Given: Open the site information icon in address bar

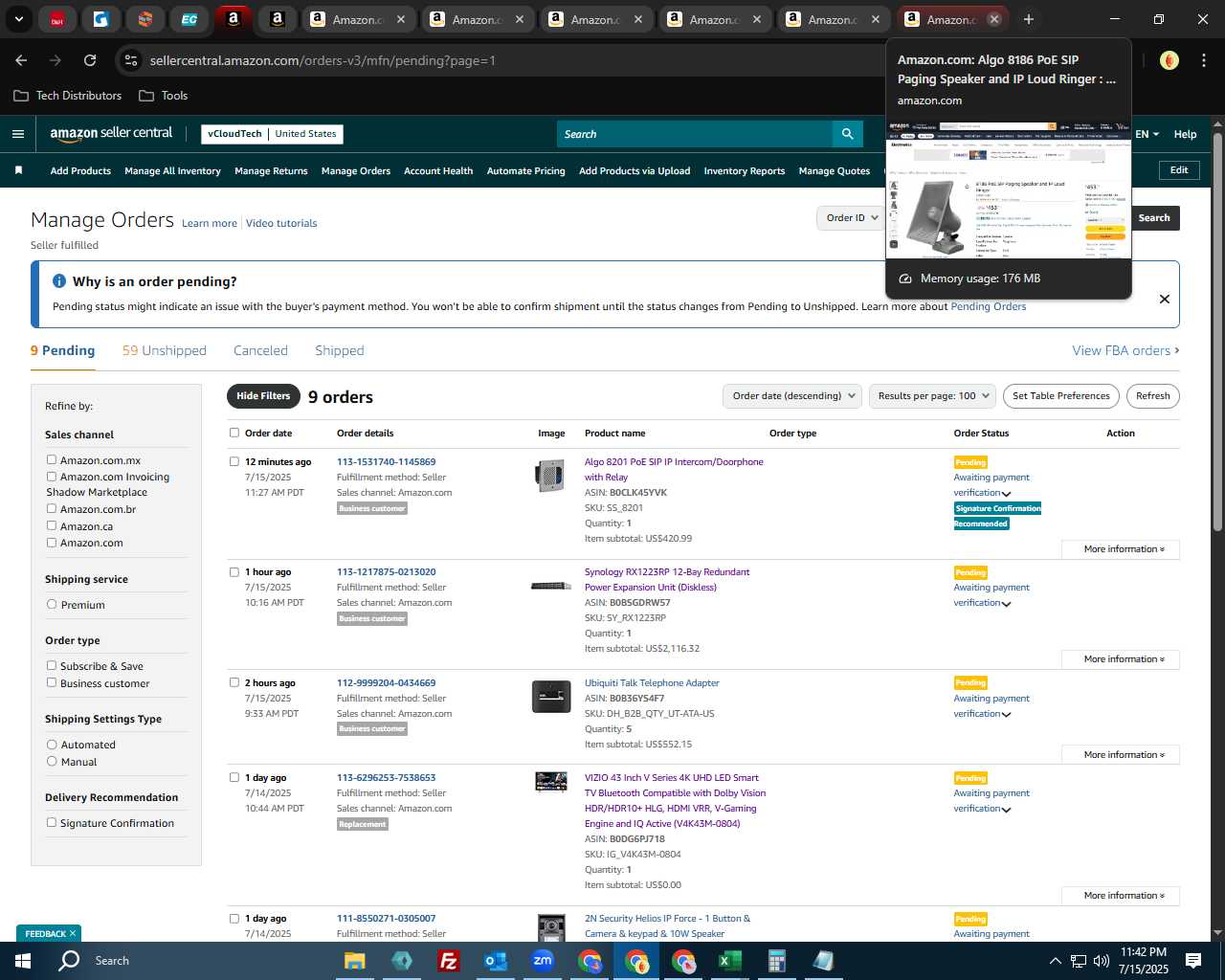Looking at the screenshot, I should tap(131, 60).
